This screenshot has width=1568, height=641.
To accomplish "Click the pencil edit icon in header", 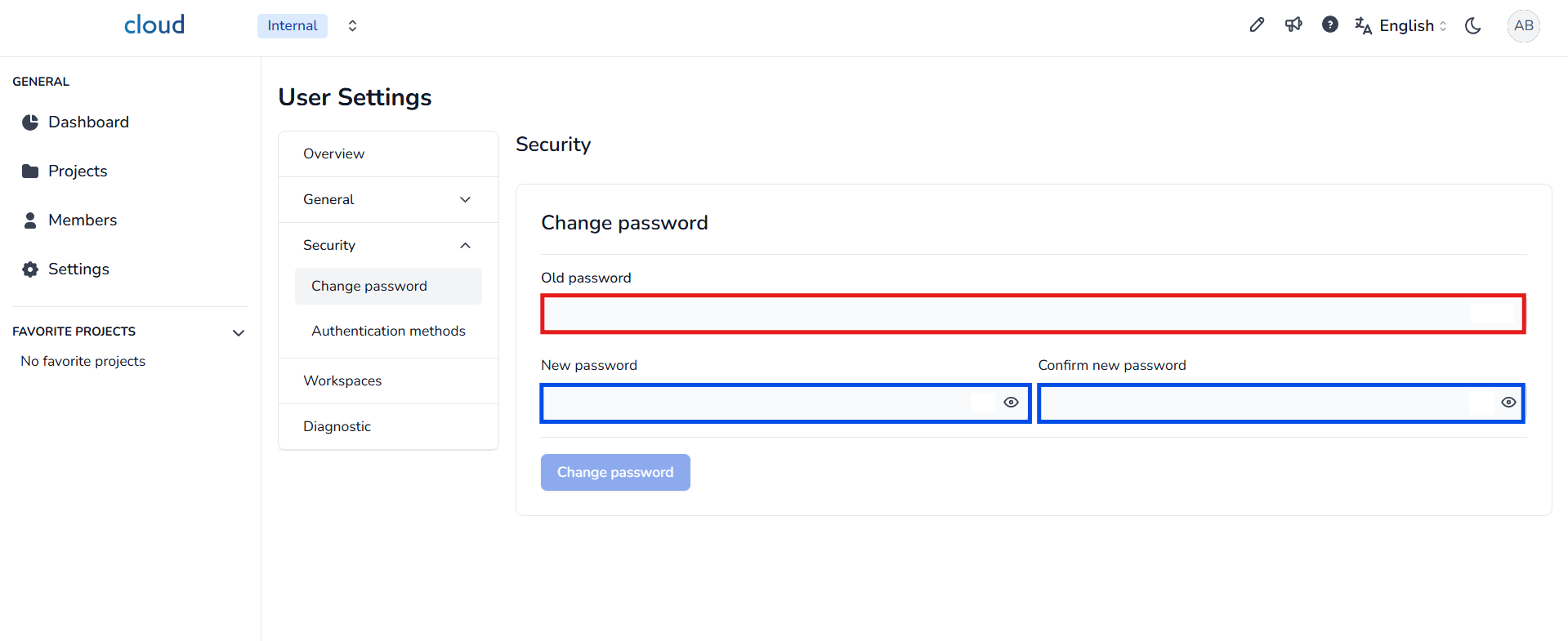I will [1257, 25].
